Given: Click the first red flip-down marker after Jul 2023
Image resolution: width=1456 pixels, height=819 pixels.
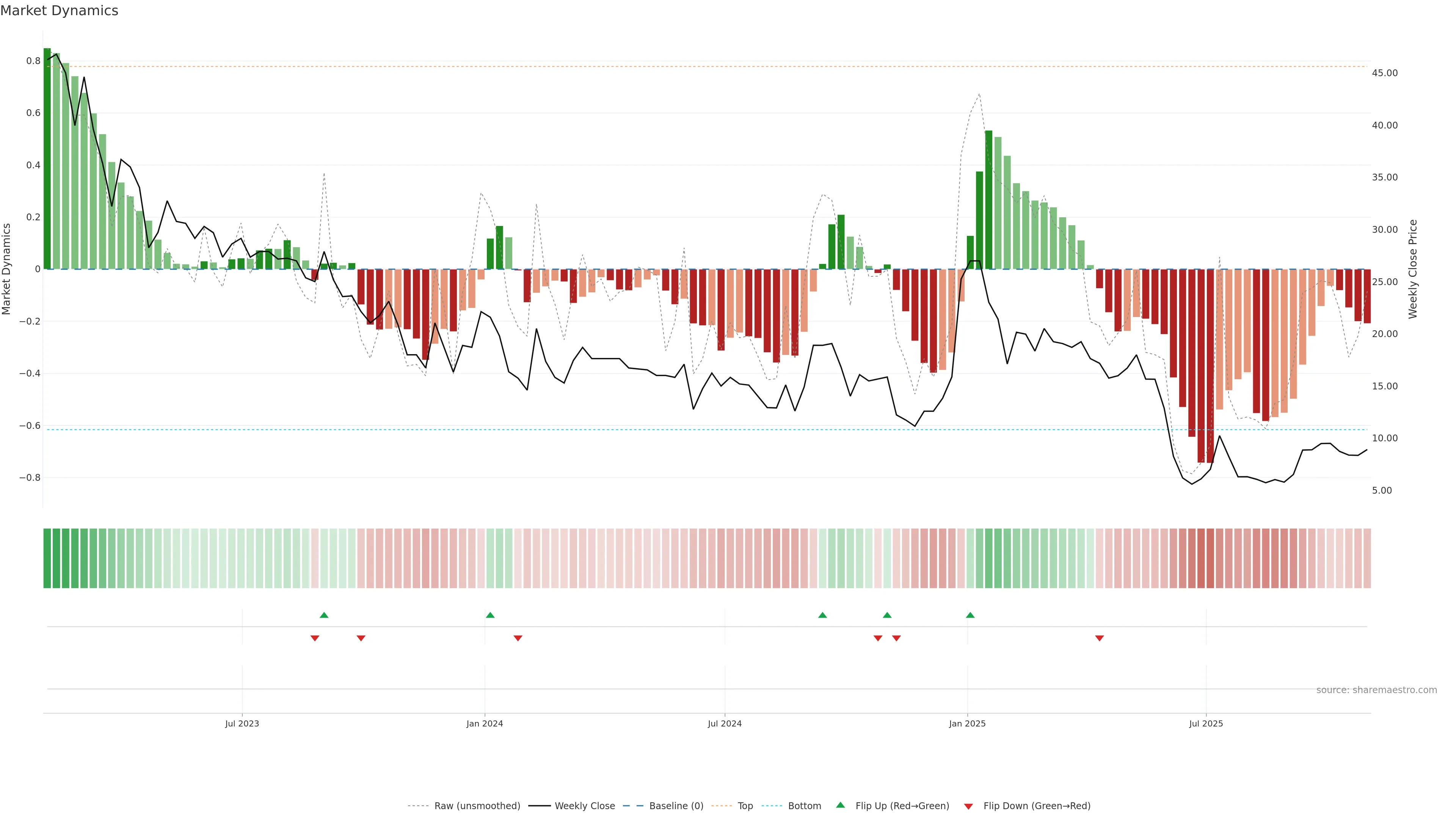Looking at the screenshot, I should pyautogui.click(x=315, y=638).
